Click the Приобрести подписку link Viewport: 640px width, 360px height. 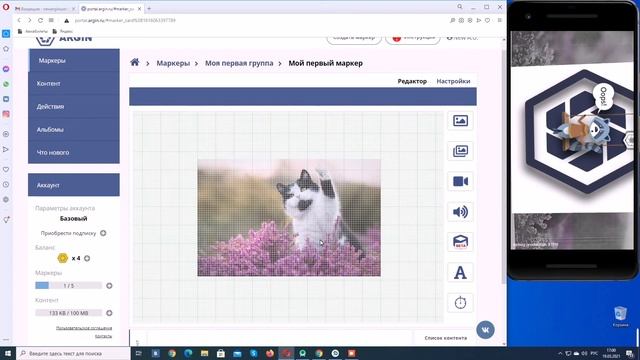click(x=68, y=233)
